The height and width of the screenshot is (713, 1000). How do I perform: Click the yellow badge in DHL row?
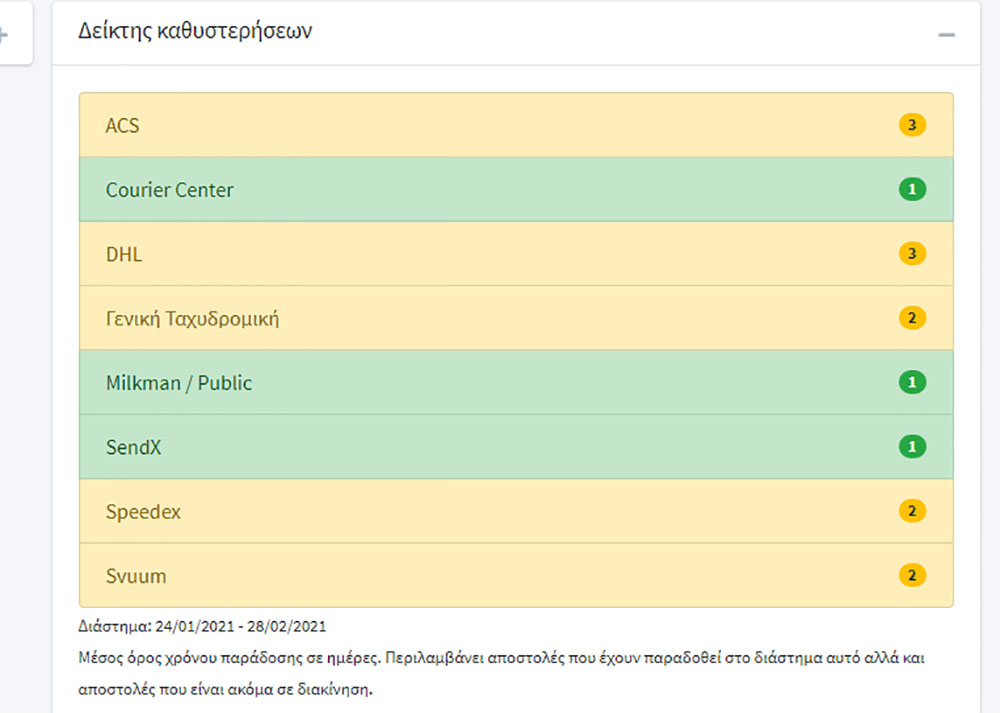[x=912, y=254]
